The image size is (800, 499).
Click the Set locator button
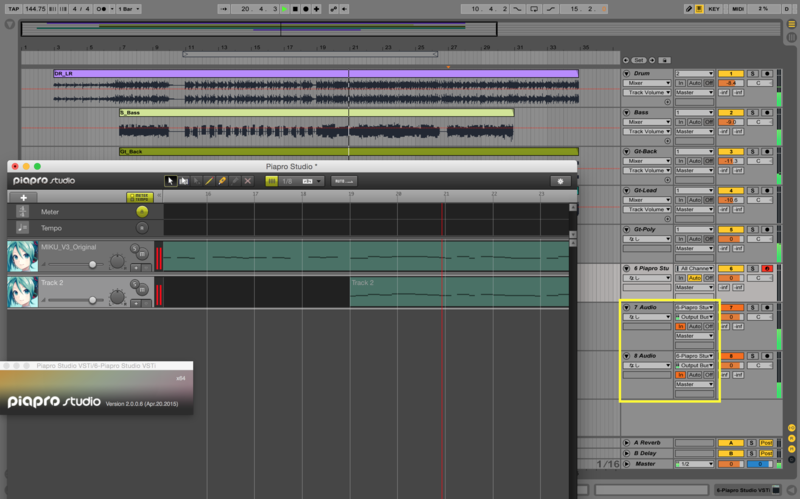tap(639, 60)
